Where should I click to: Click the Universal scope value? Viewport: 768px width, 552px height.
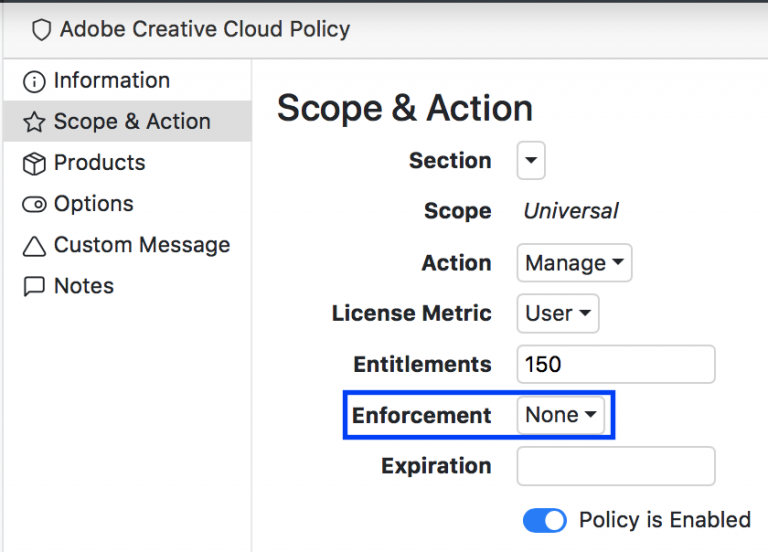[x=571, y=211]
